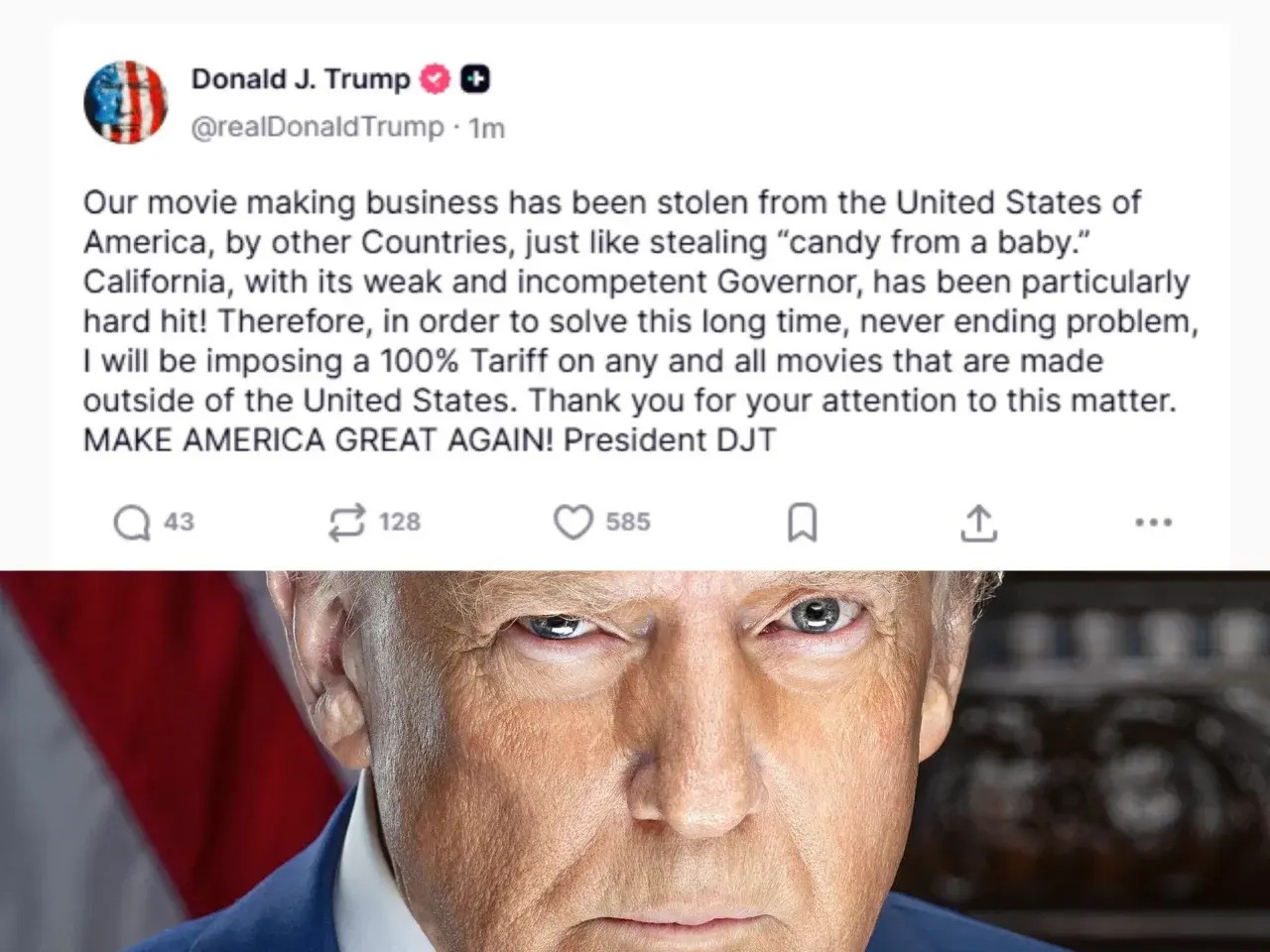View the 128 reposts count
The height and width of the screenshot is (952, 1270).
coord(400,522)
